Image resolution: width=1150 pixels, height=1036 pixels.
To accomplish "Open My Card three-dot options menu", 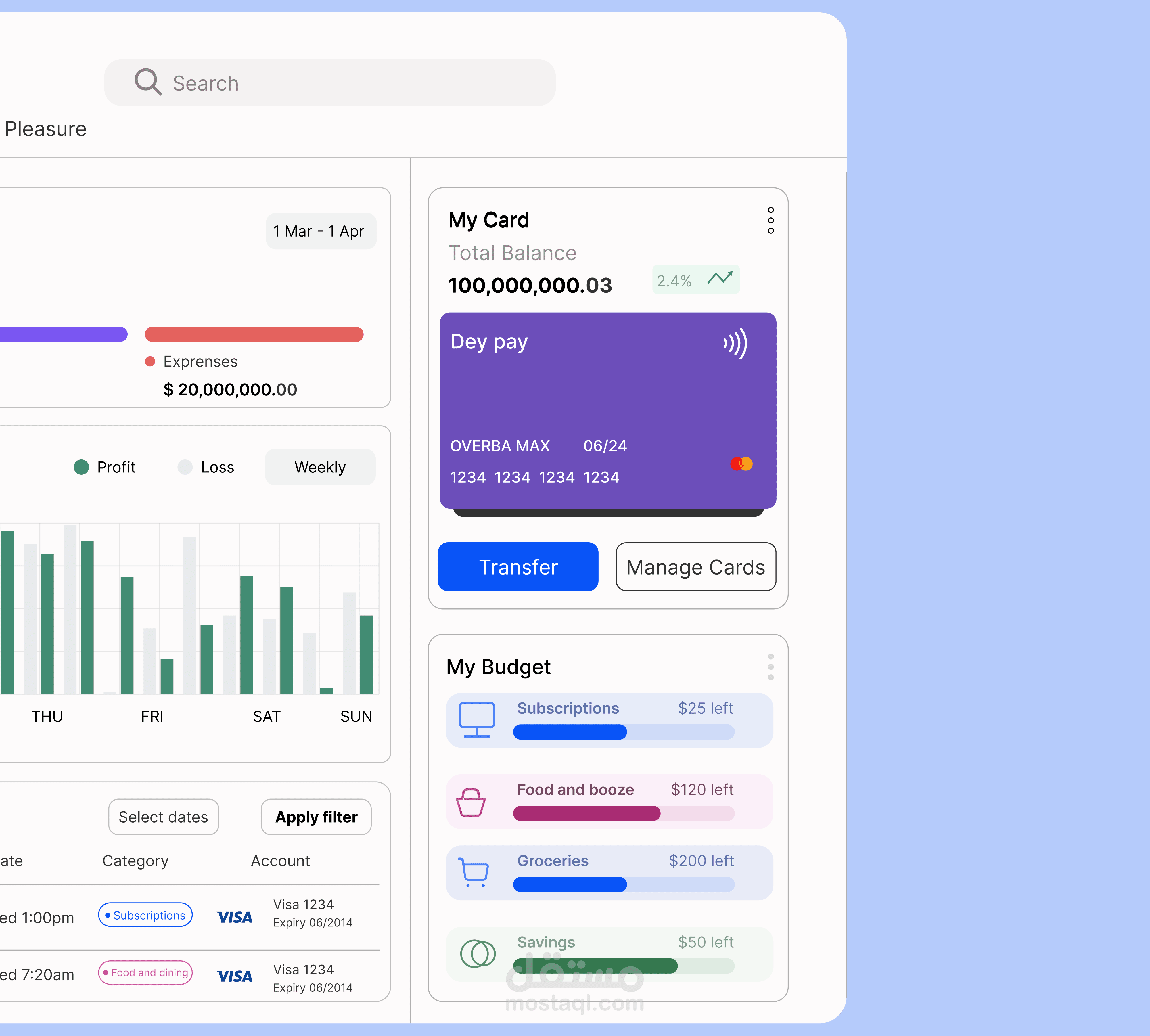I will pos(770,220).
